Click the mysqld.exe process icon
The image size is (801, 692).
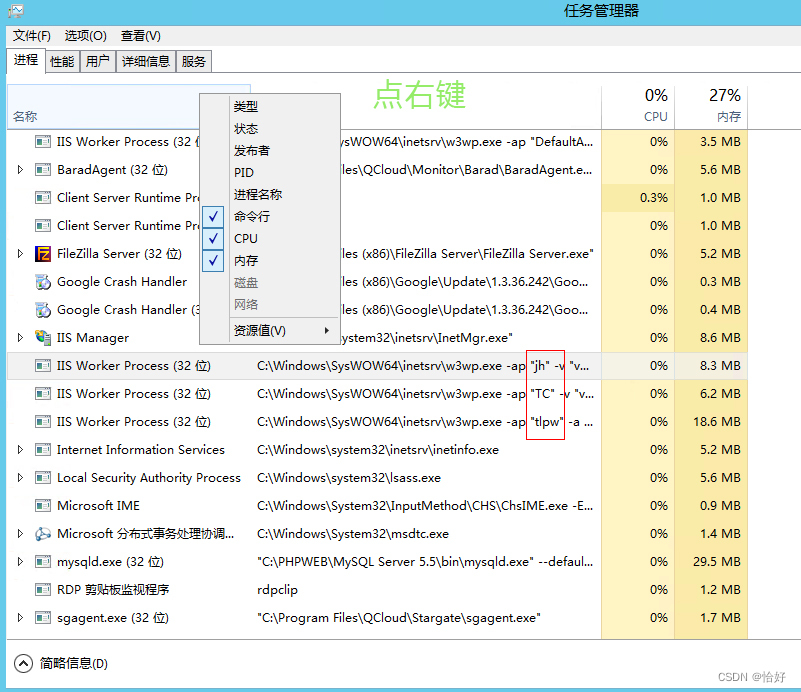pyautogui.click(x=43, y=562)
